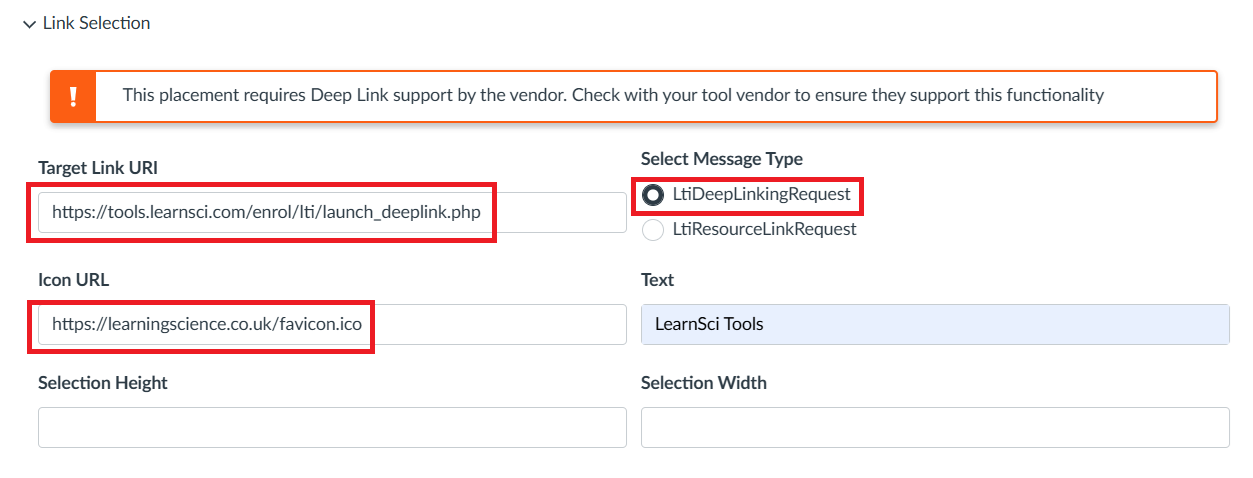
Task: Focus the empty Selection Width field
Action: pyautogui.click(x=934, y=427)
